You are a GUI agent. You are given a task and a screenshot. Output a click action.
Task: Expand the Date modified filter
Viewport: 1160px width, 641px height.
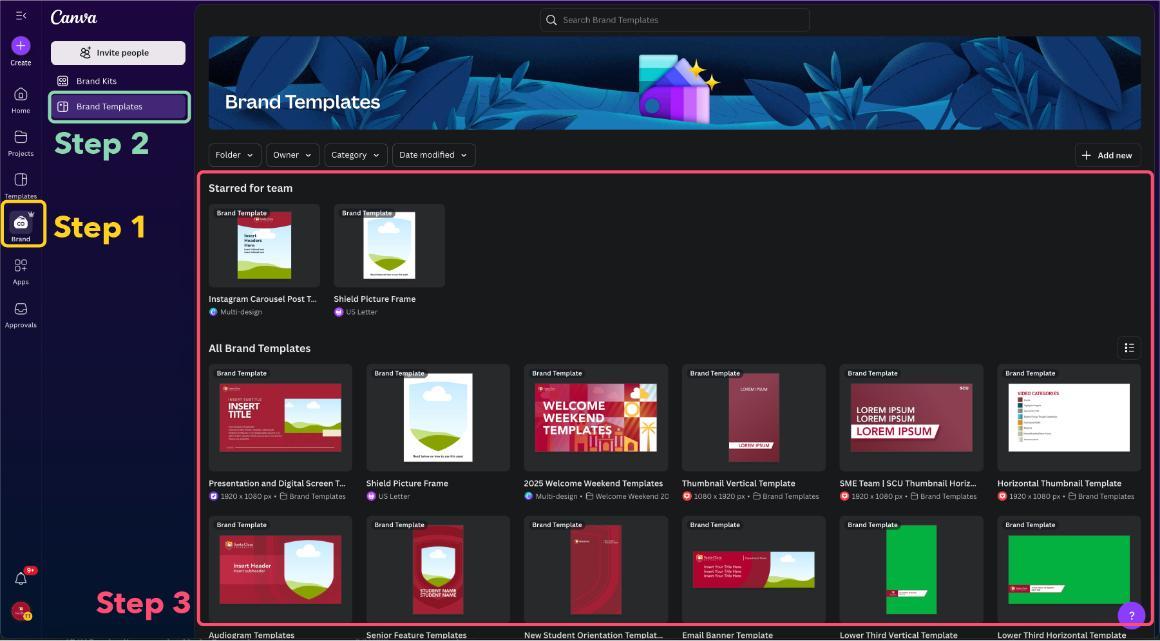coord(433,155)
